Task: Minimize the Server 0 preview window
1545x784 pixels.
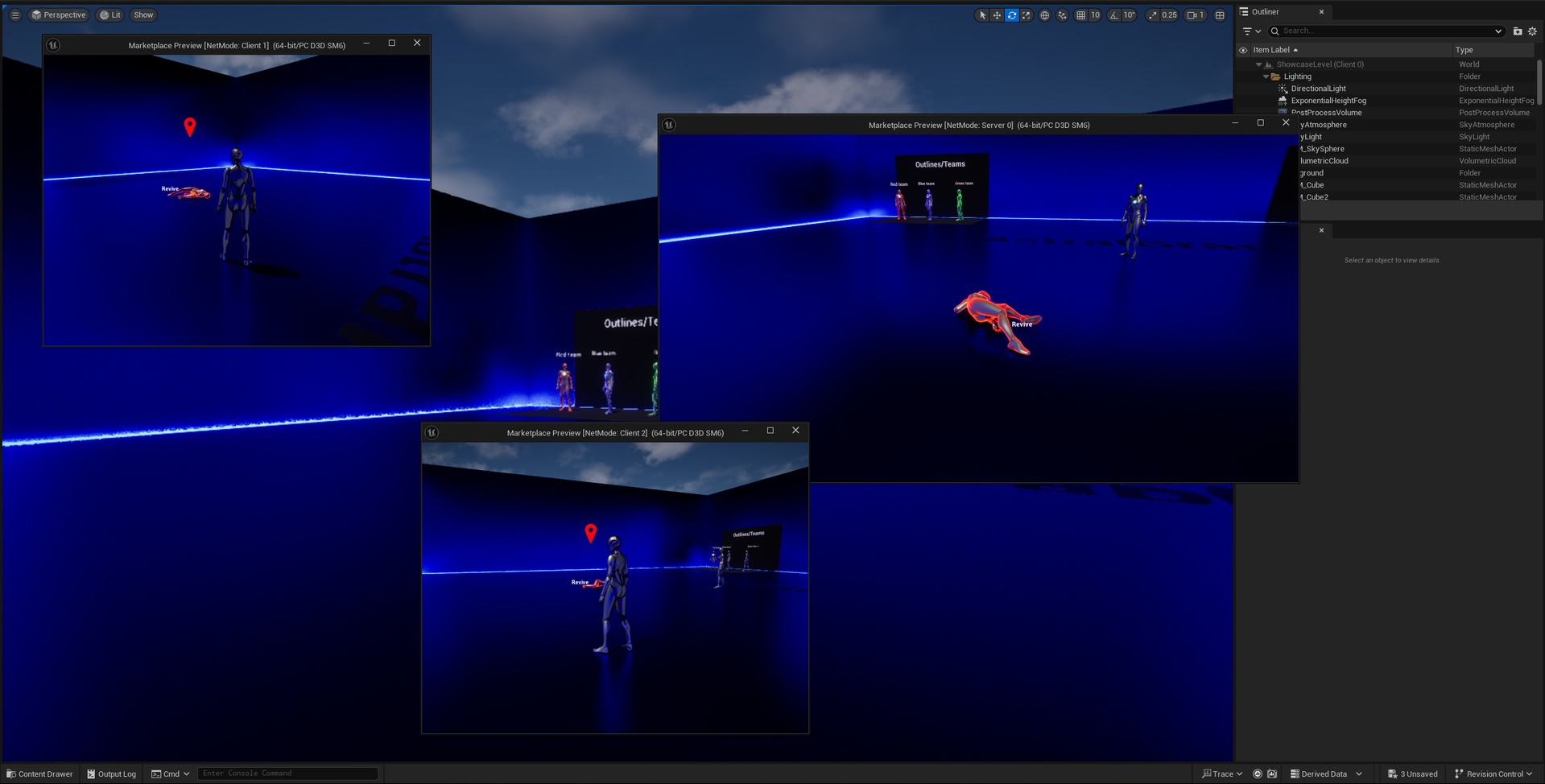Action: pyautogui.click(x=1235, y=123)
